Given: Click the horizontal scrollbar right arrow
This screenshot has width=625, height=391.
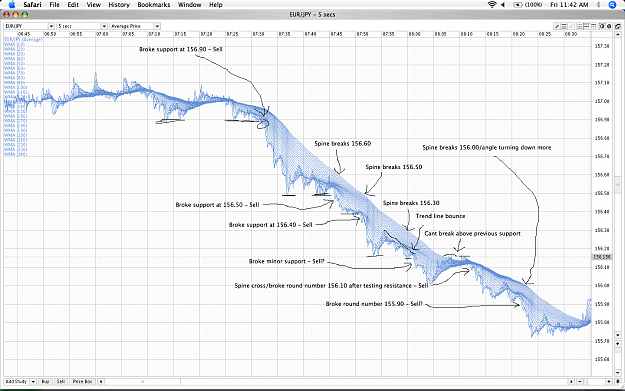Looking at the screenshot, I should (571, 381).
